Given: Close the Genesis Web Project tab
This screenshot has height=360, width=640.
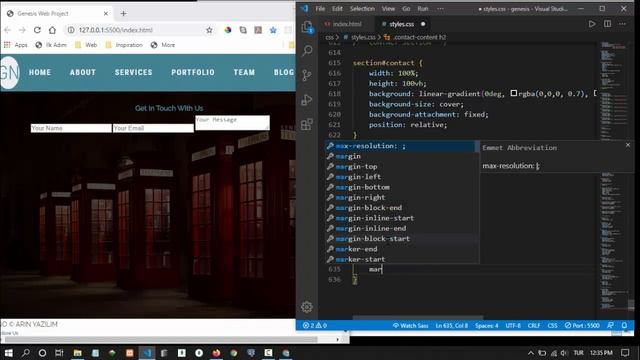Looking at the screenshot, I should click(x=106, y=13).
